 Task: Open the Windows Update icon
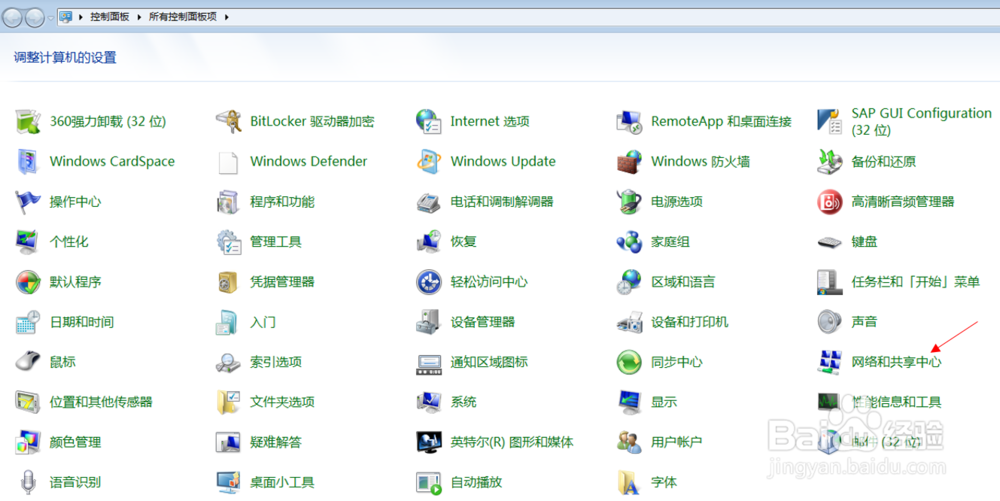429,161
